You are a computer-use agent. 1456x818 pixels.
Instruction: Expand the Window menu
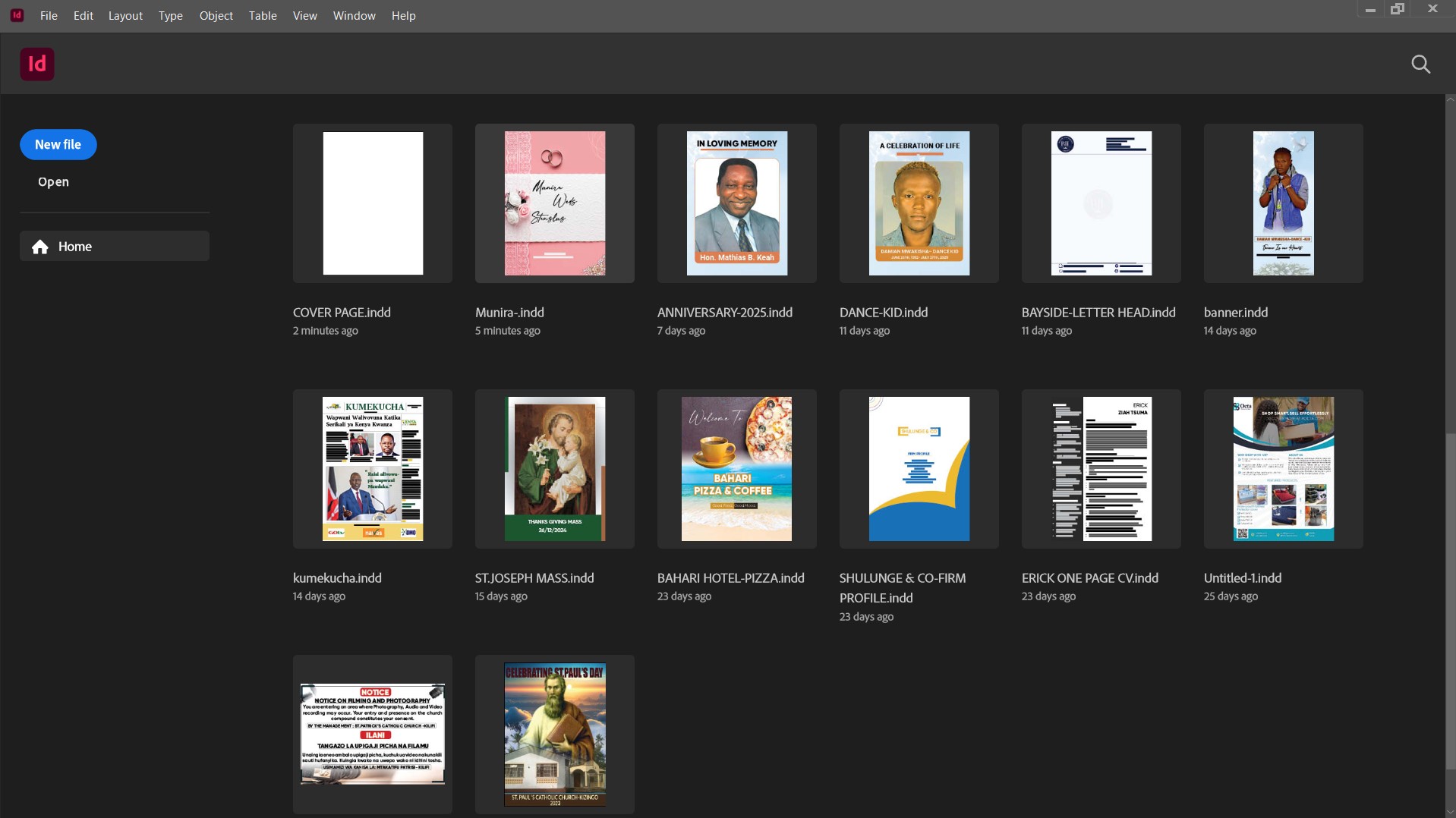tap(354, 16)
